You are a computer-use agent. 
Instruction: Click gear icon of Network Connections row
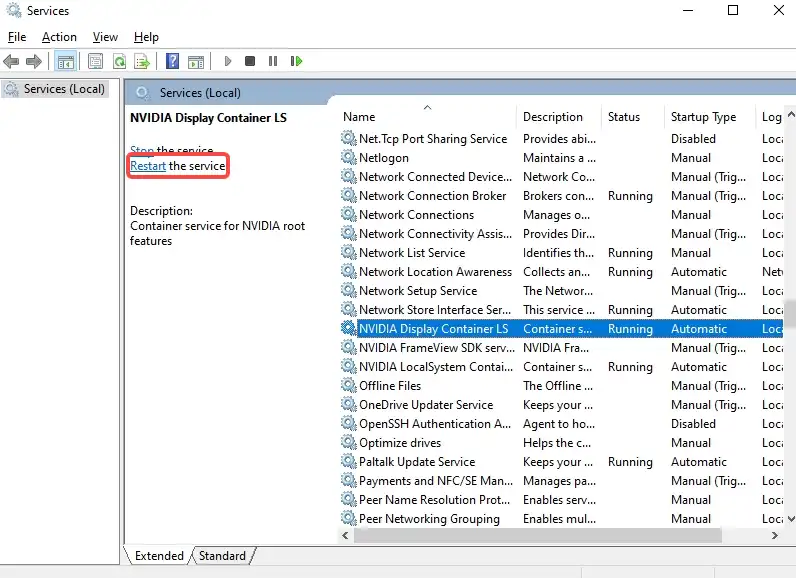pyautogui.click(x=348, y=214)
